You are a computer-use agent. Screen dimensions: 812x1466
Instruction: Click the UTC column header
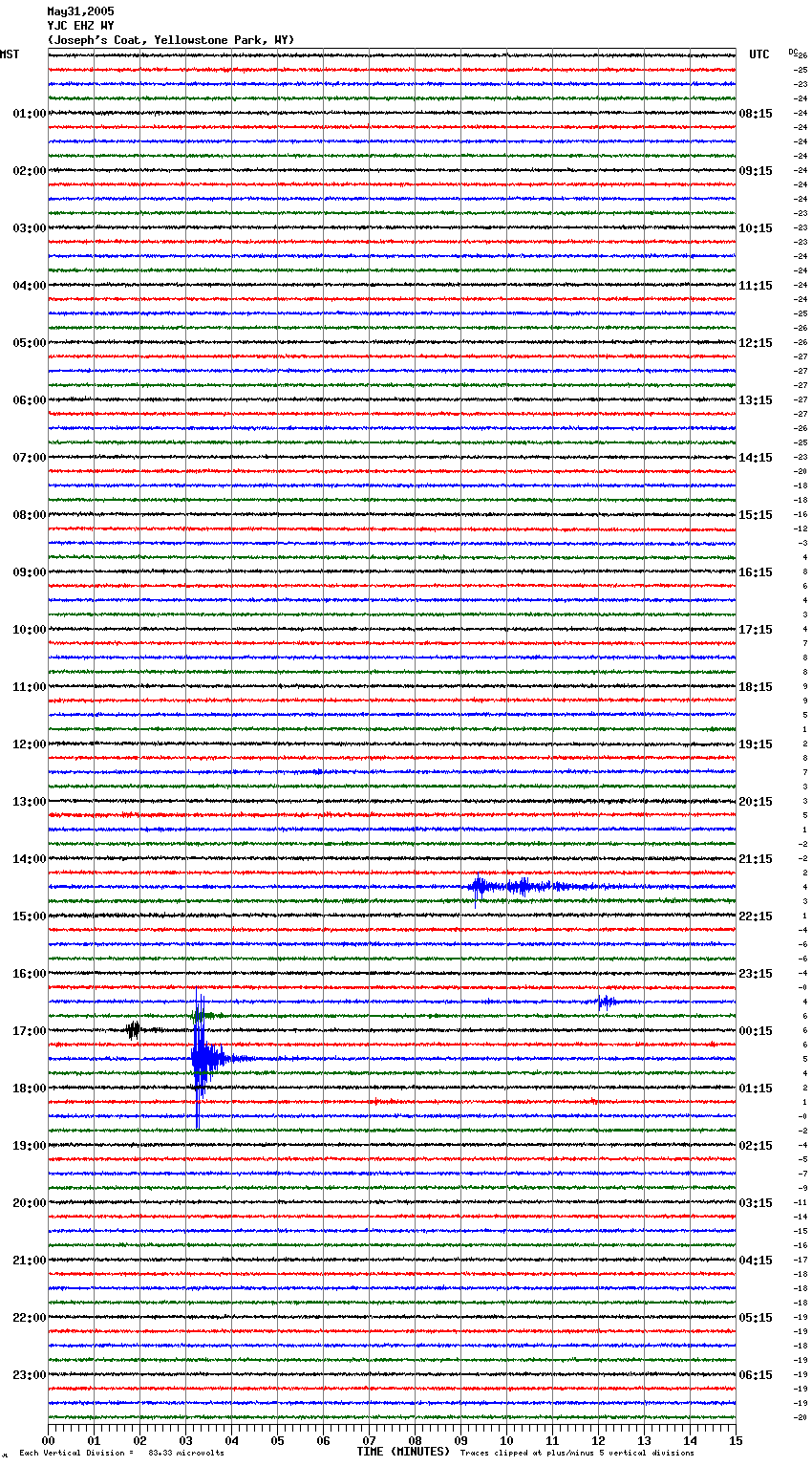coord(759,54)
